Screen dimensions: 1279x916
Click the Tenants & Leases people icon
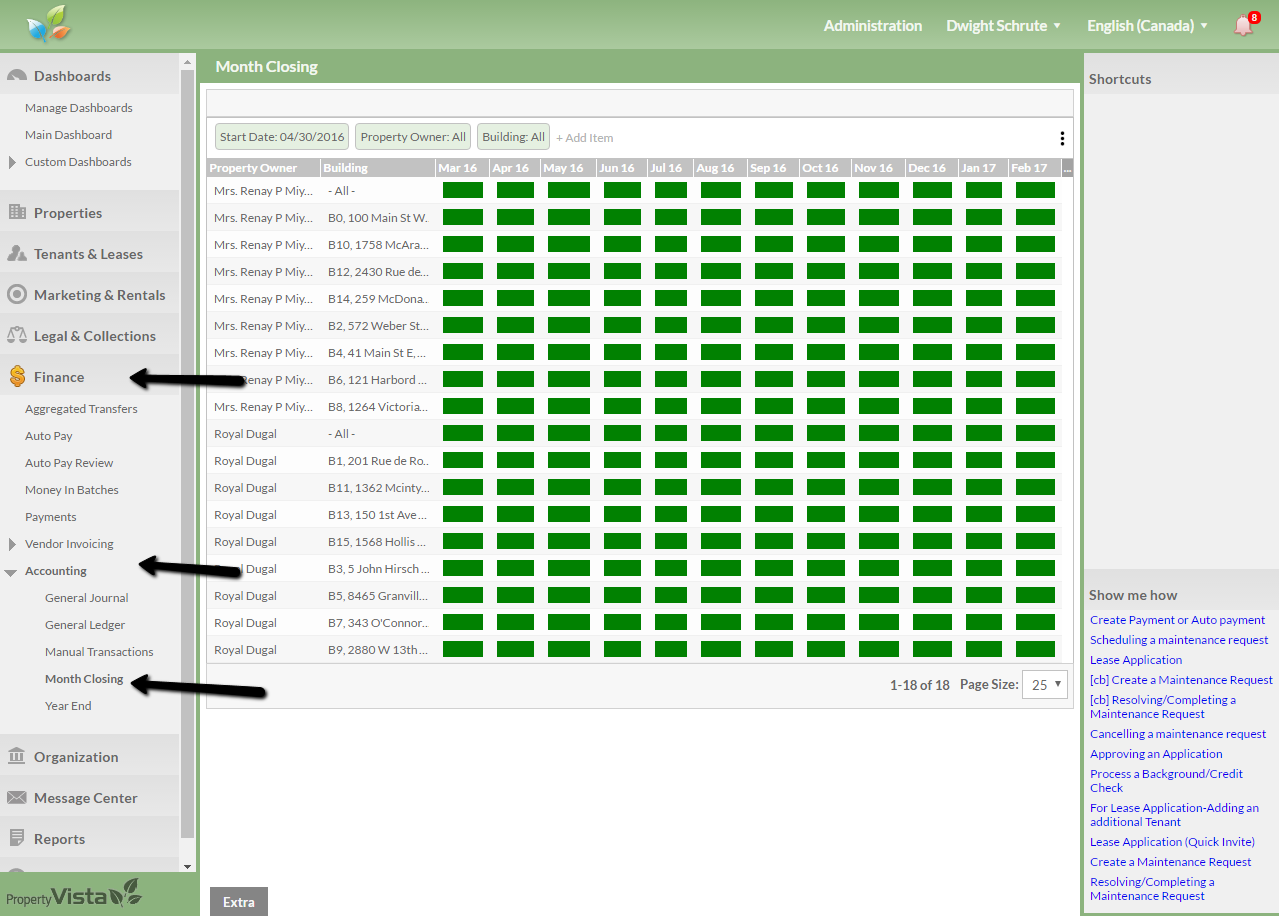[x=17, y=254]
